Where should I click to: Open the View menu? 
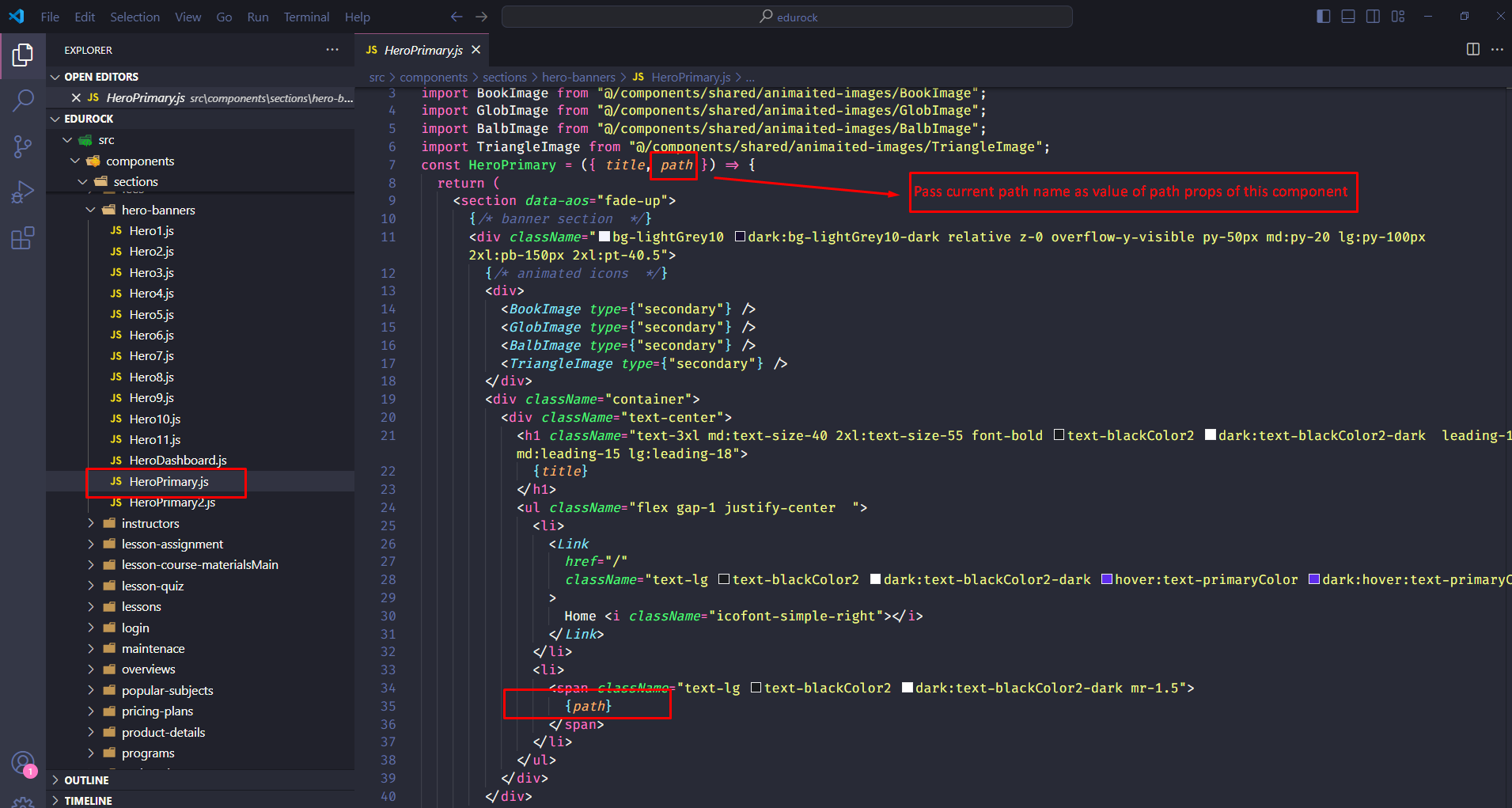tap(188, 17)
